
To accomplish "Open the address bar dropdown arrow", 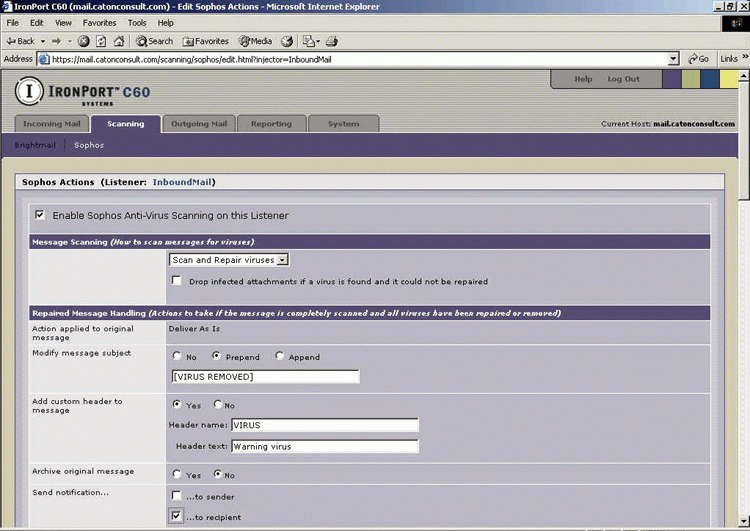I will [673, 59].
